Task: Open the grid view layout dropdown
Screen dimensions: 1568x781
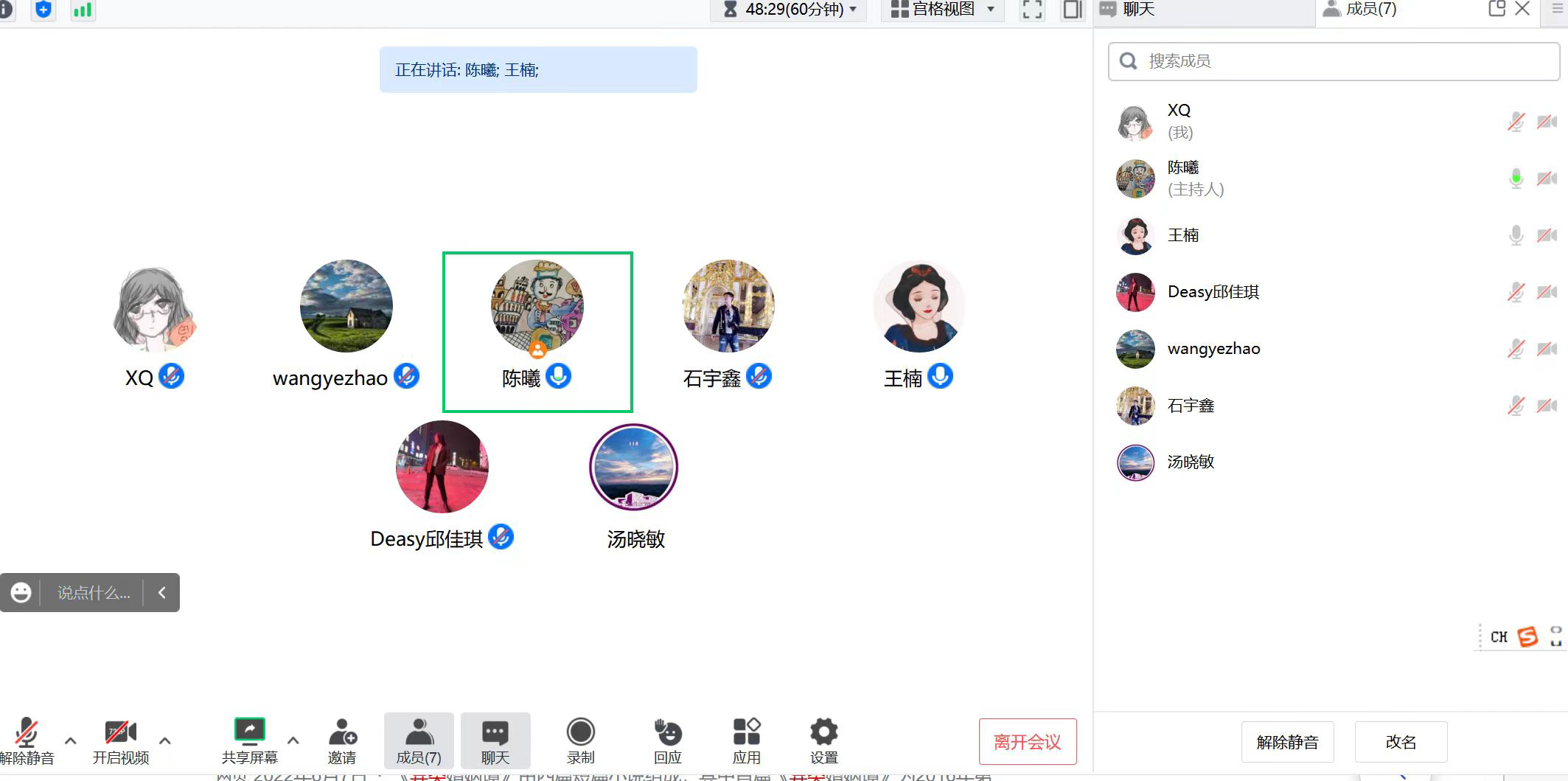Action: coord(943,10)
